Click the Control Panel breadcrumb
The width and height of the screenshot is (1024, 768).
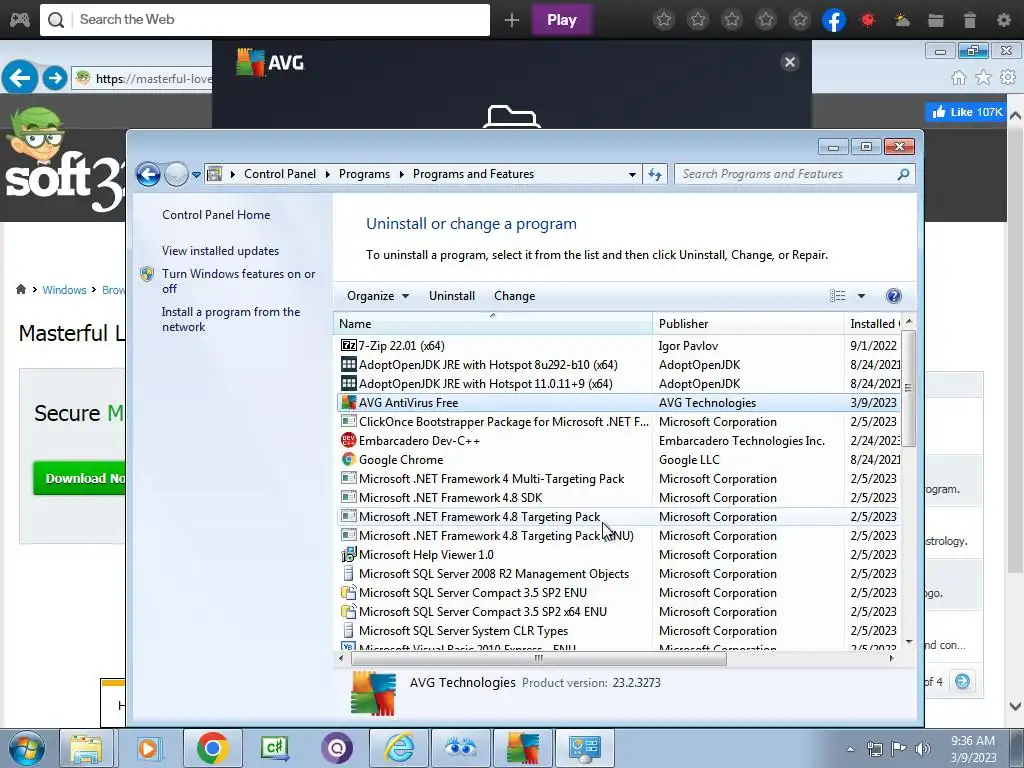pyautogui.click(x=280, y=174)
